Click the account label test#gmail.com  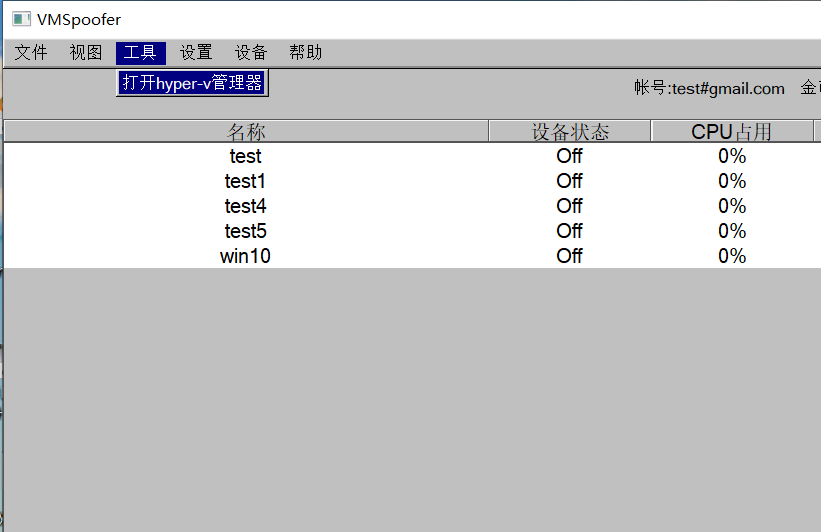tap(709, 89)
